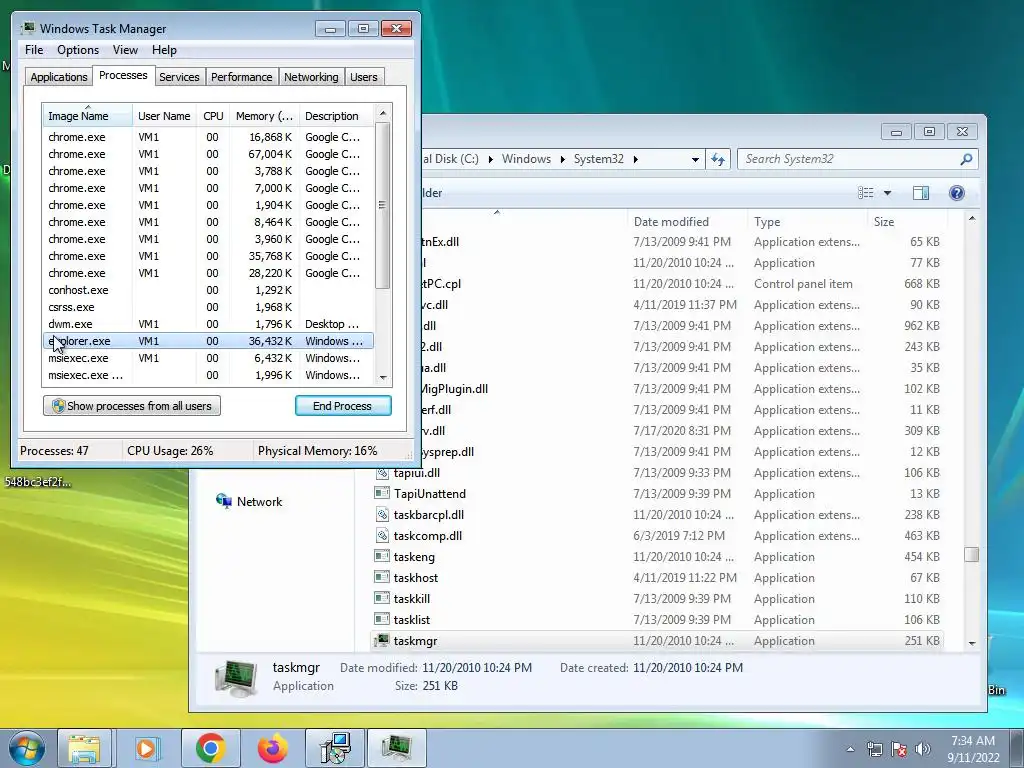The image size is (1024, 768).
Task: Open the address bar history dropdown
Action: pyautogui.click(x=695, y=159)
